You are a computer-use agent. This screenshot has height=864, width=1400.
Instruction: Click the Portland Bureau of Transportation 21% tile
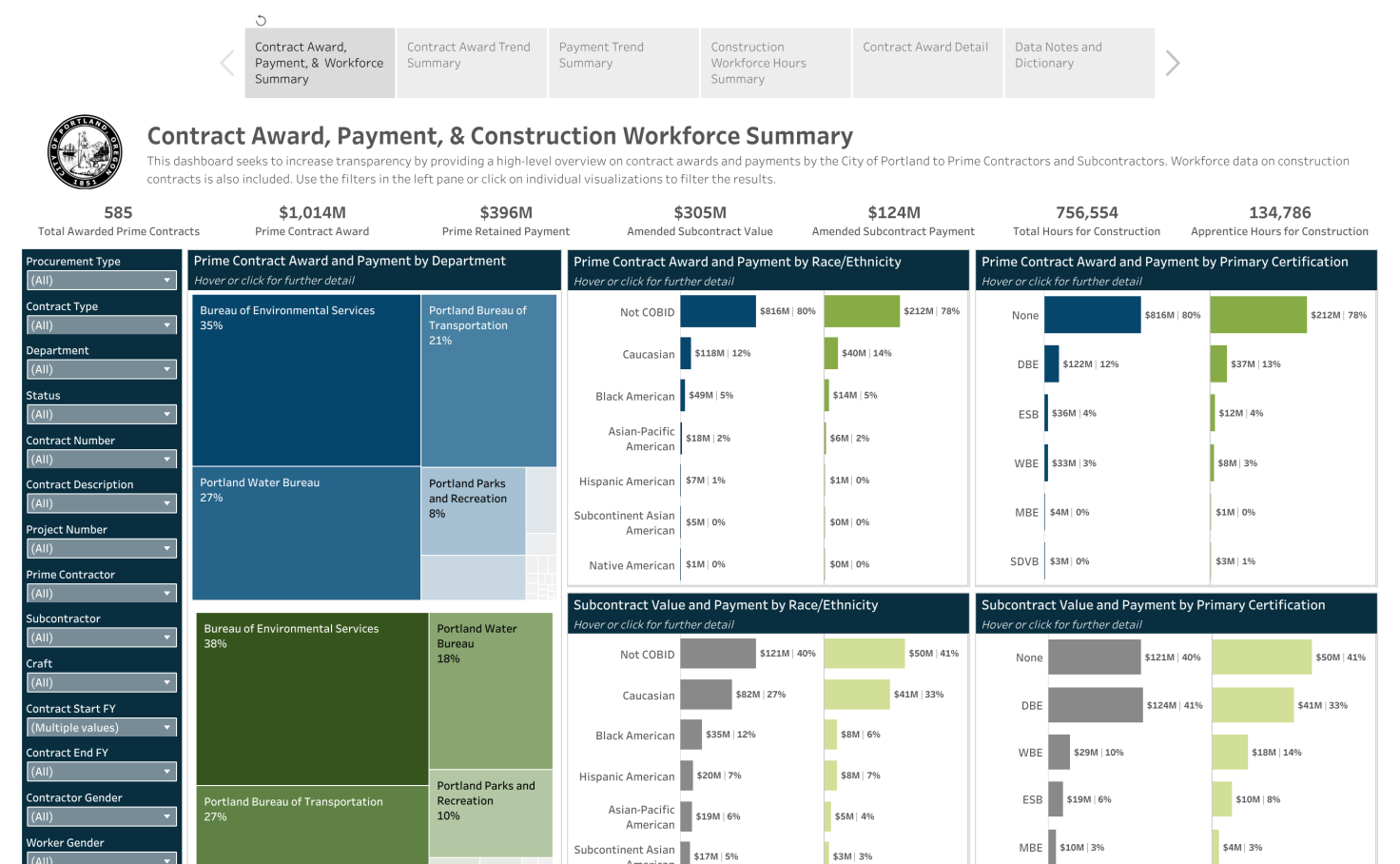coord(488,381)
